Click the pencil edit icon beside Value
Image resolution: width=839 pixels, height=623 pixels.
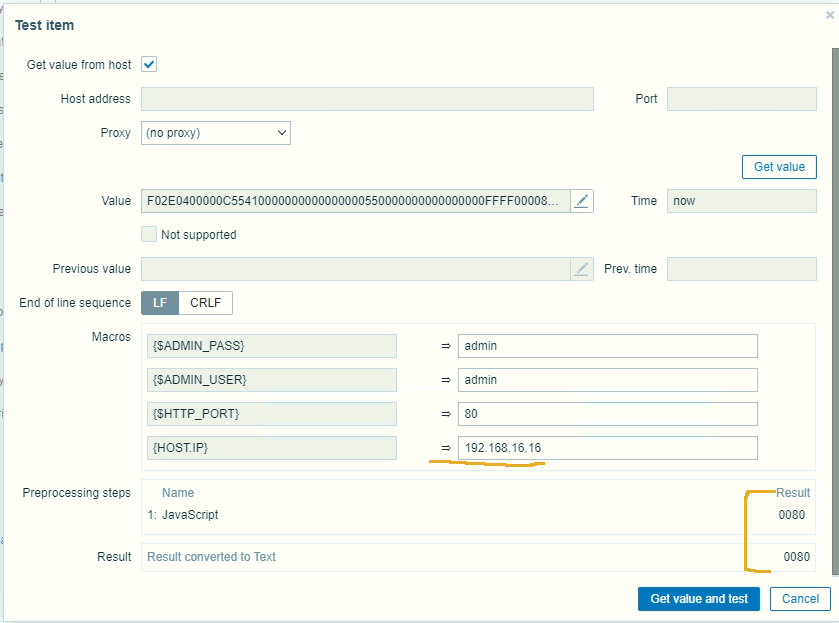[x=582, y=201]
